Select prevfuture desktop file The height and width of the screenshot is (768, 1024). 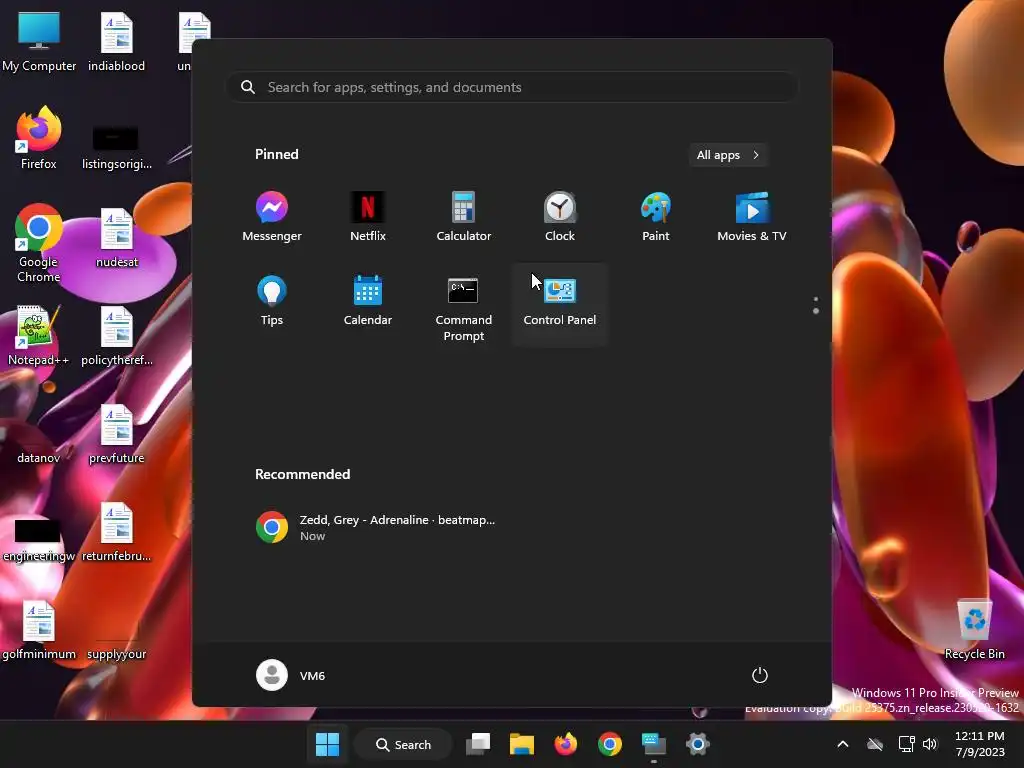[116, 433]
